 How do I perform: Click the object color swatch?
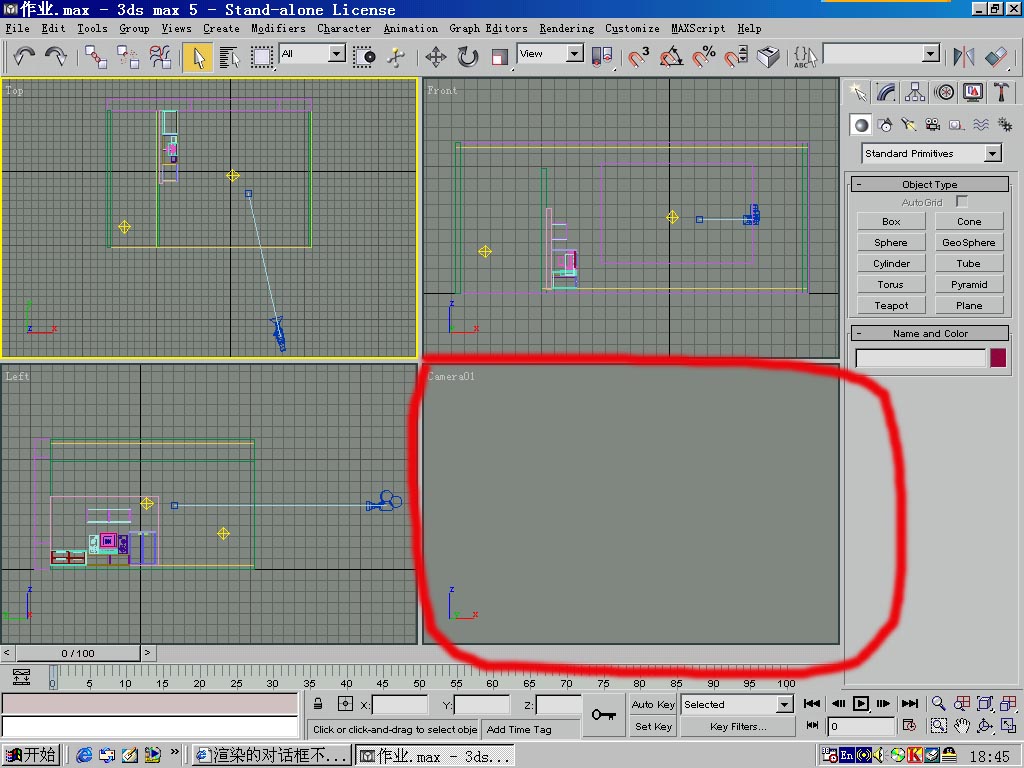(998, 357)
